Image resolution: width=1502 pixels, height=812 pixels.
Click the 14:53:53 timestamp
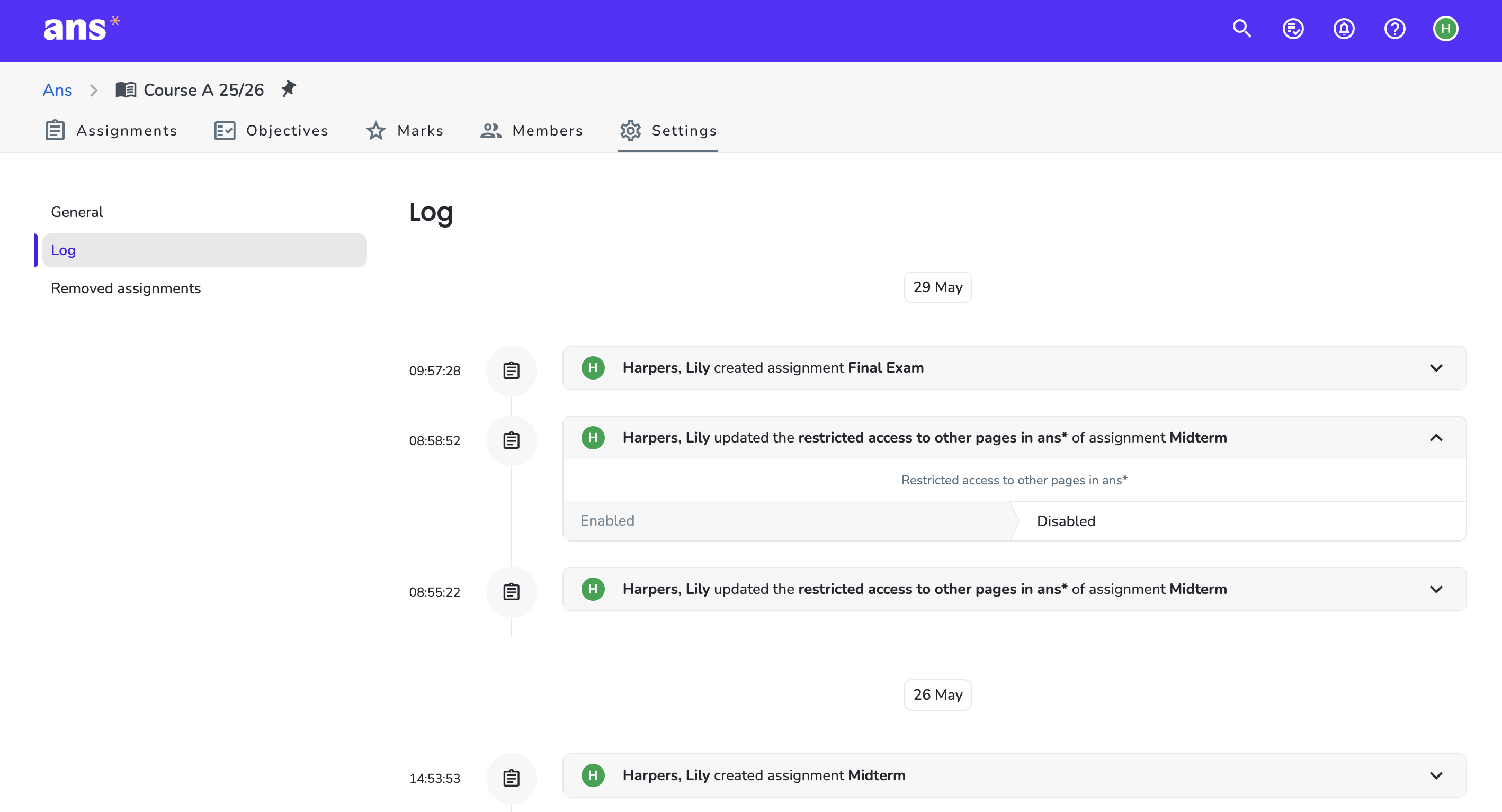click(x=434, y=778)
